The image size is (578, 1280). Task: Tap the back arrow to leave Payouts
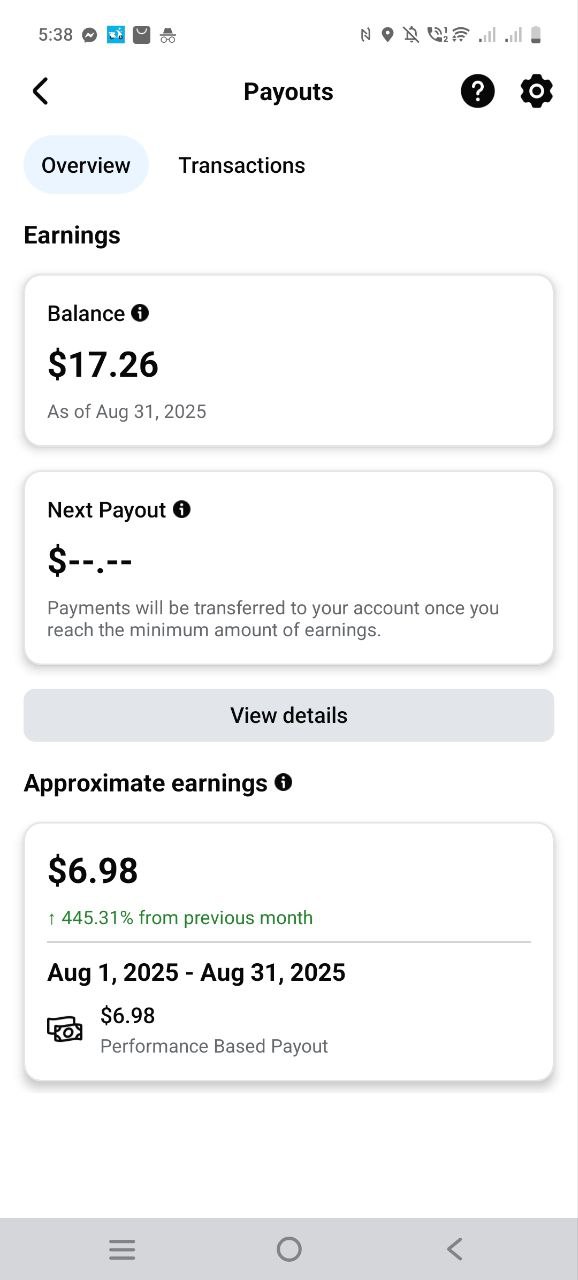tap(40, 90)
